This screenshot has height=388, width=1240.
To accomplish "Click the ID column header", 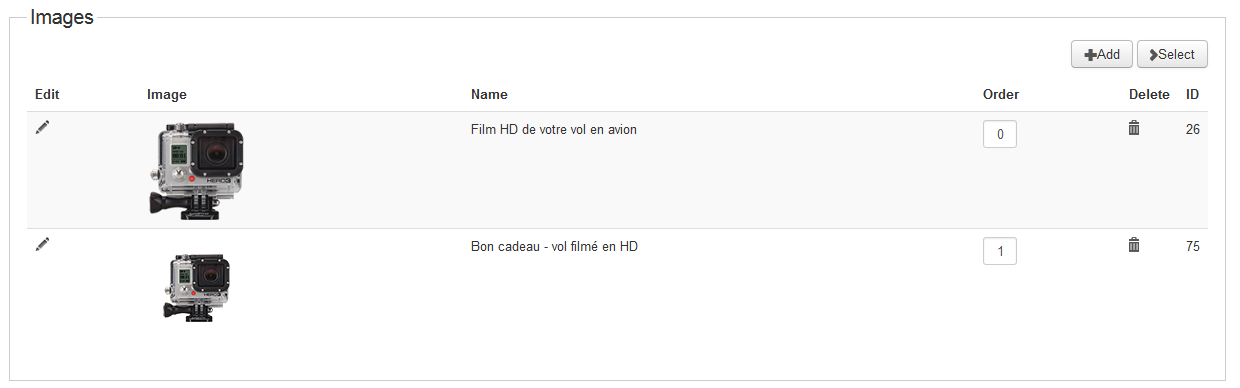I will point(1192,95).
